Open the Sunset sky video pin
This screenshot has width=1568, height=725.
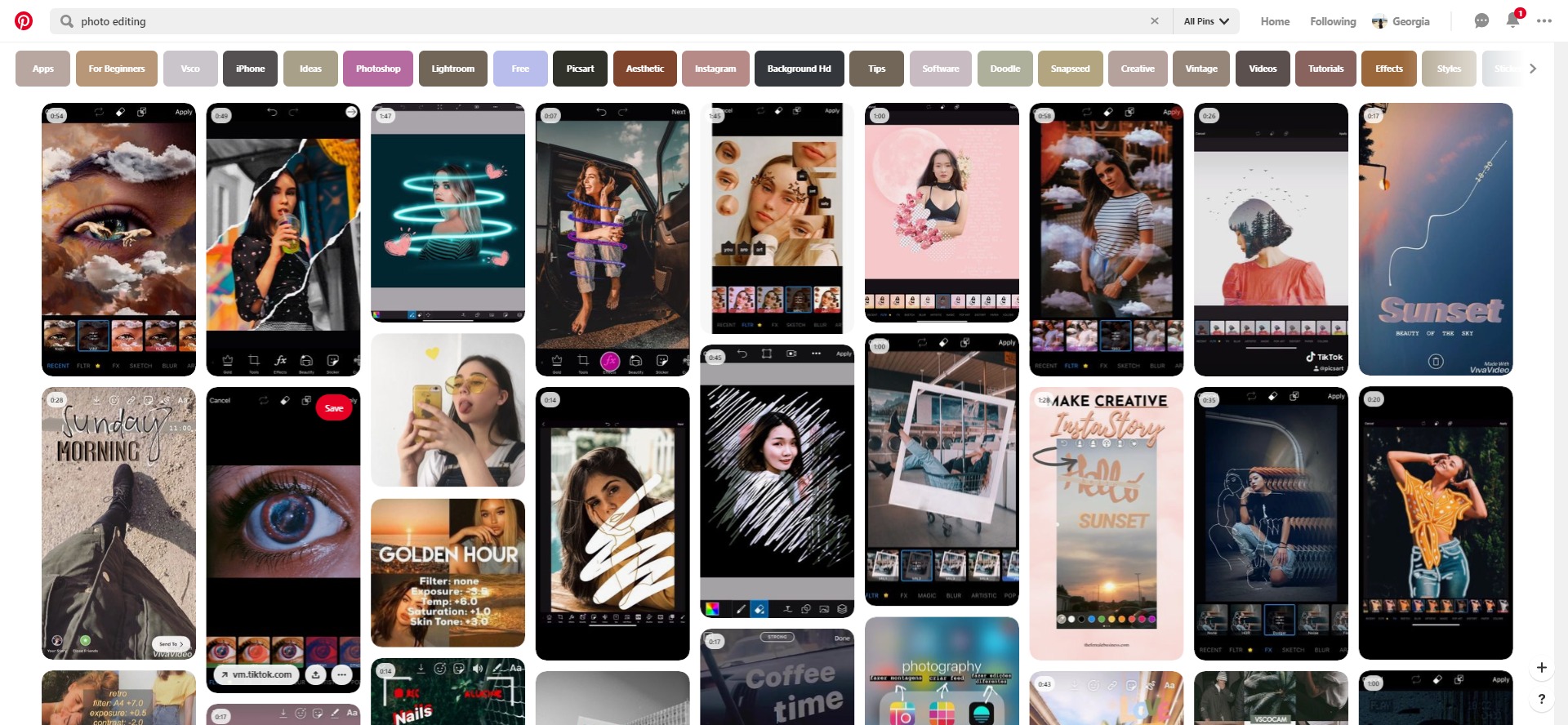coord(1436,239)
